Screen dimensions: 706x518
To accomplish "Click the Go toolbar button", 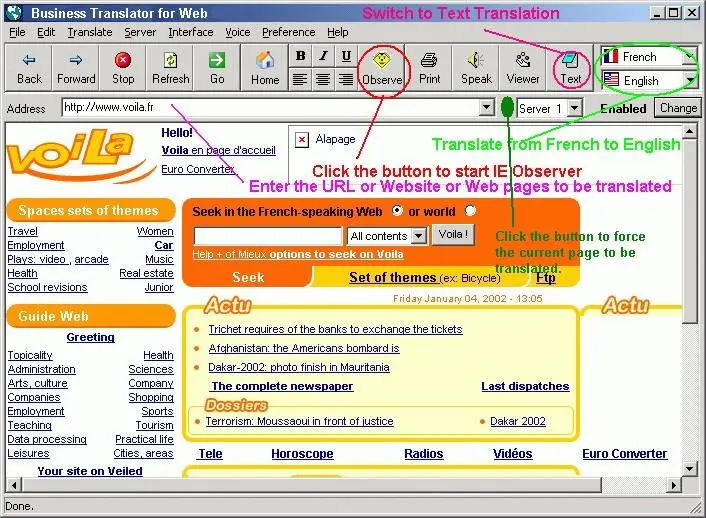I will tap(217, 68).
